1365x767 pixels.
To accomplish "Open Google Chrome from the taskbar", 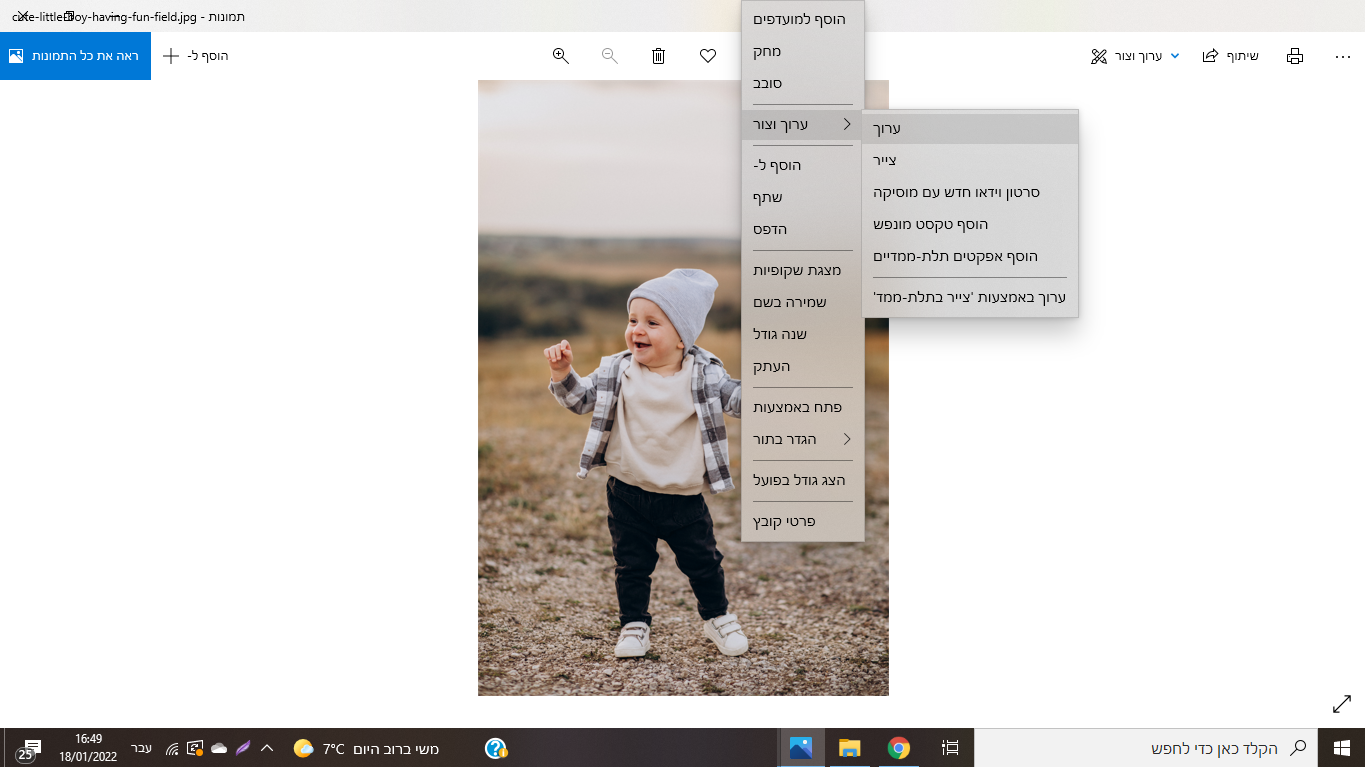I will [x=899, y=748].
